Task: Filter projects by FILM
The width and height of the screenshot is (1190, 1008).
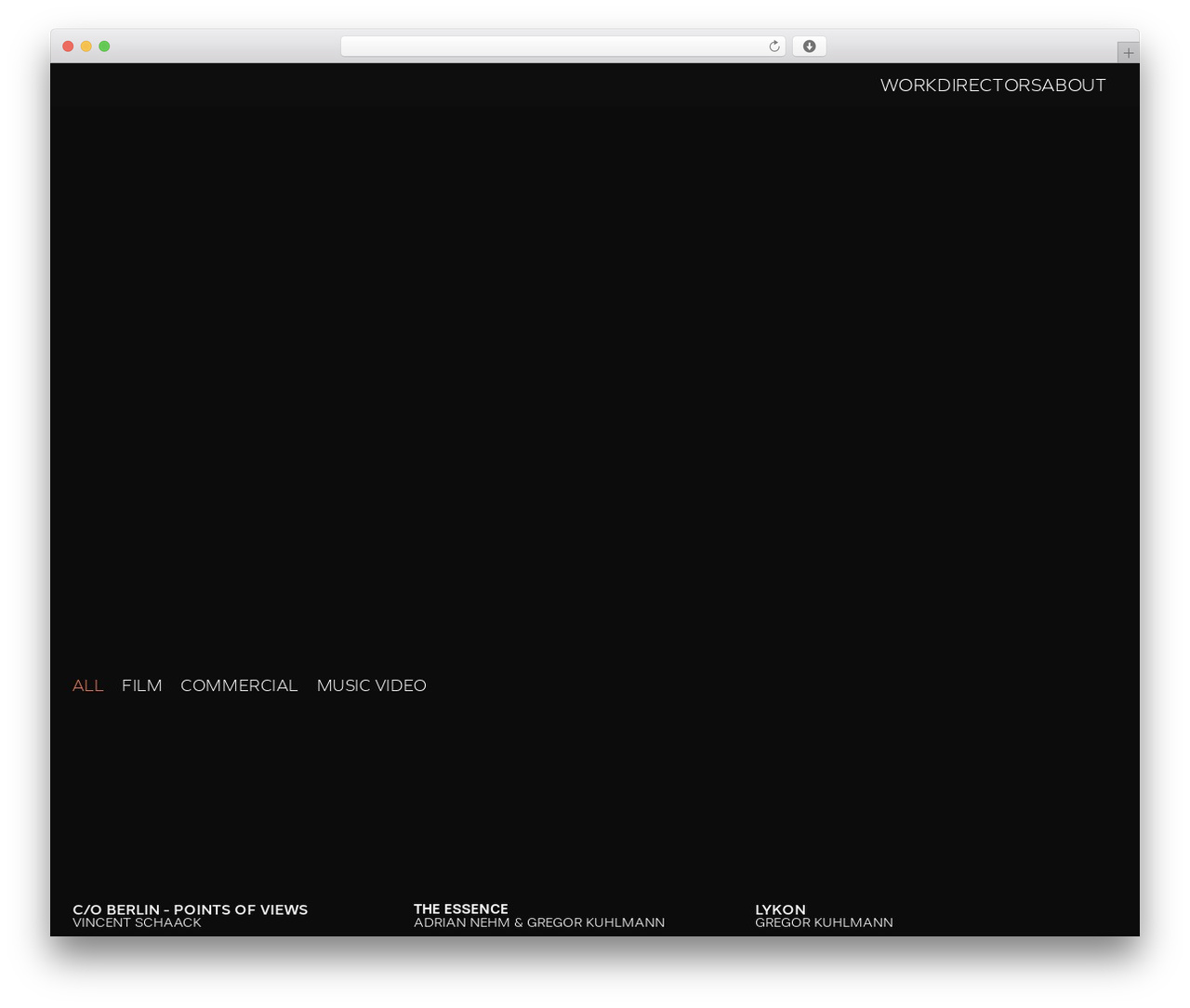Action: [141, 685]
